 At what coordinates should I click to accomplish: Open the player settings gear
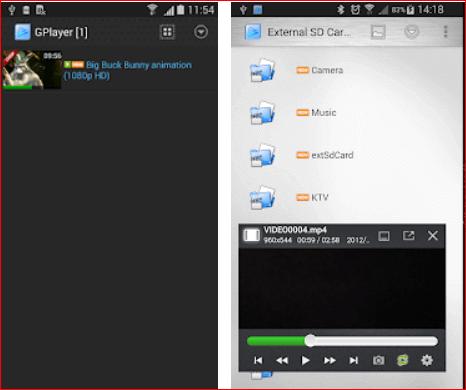tap(427, 360)
